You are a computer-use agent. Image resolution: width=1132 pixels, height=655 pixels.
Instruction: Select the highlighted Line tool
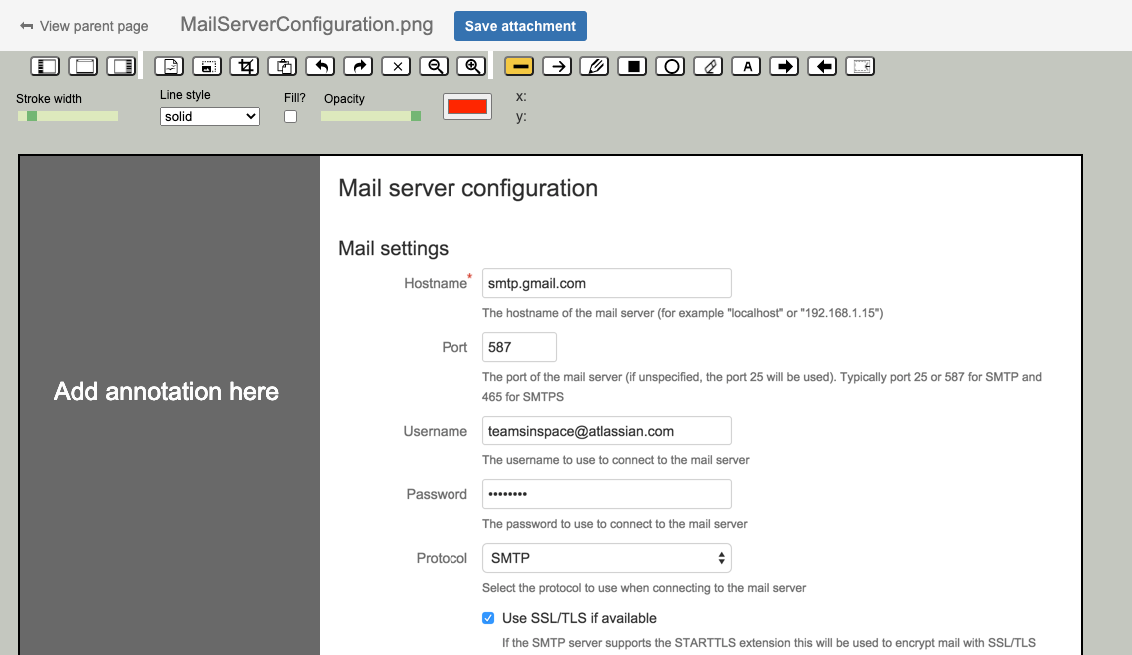[519, 66]
